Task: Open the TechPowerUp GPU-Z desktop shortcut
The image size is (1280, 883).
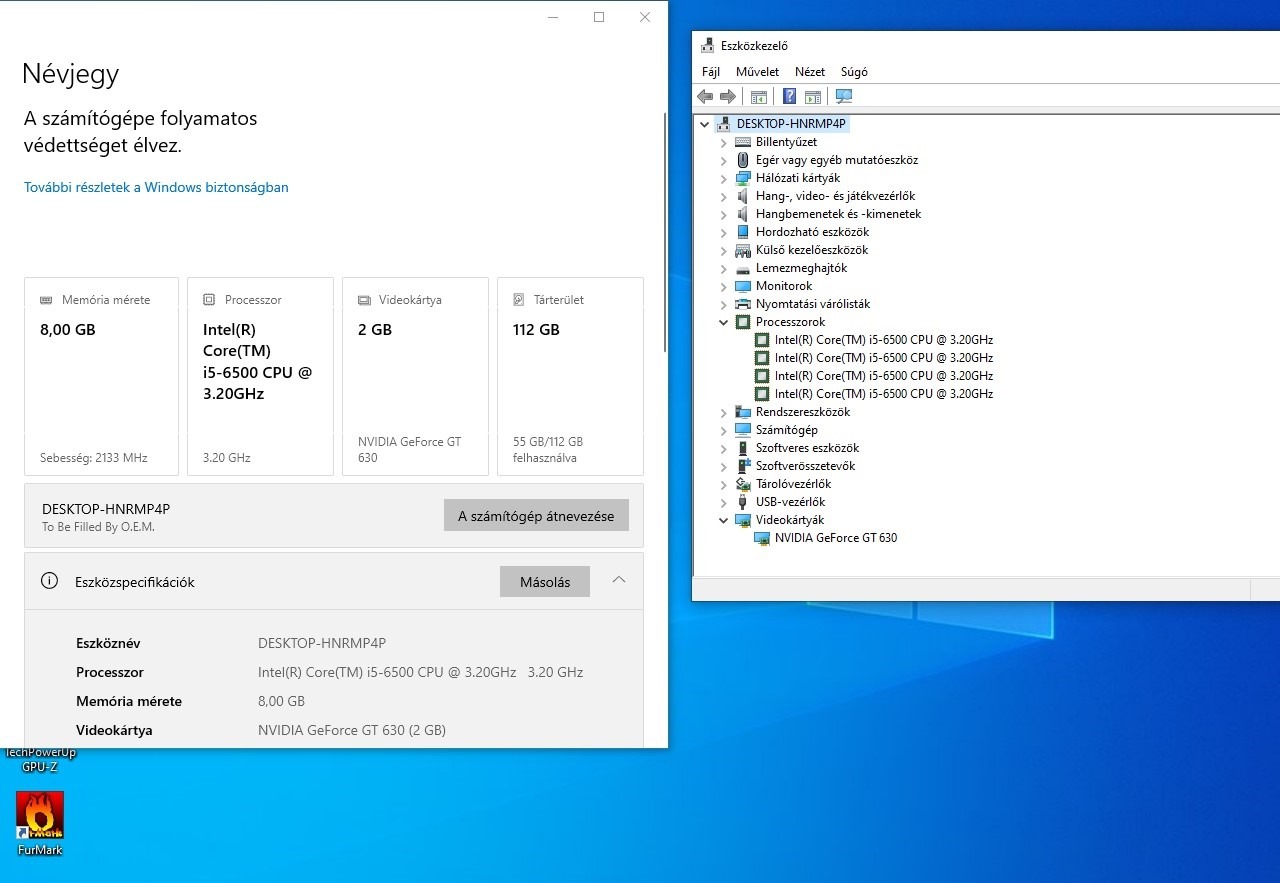Action: [40, 759]
